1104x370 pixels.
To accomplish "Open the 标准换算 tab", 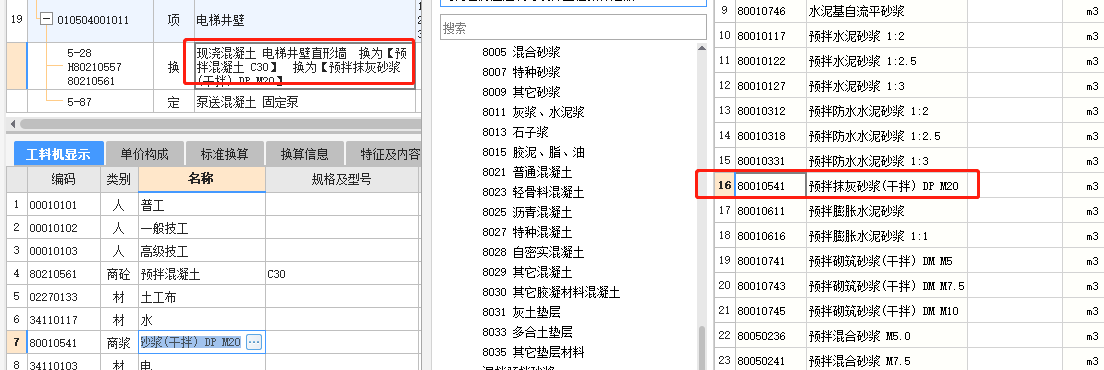I will (x=225, y=154).
